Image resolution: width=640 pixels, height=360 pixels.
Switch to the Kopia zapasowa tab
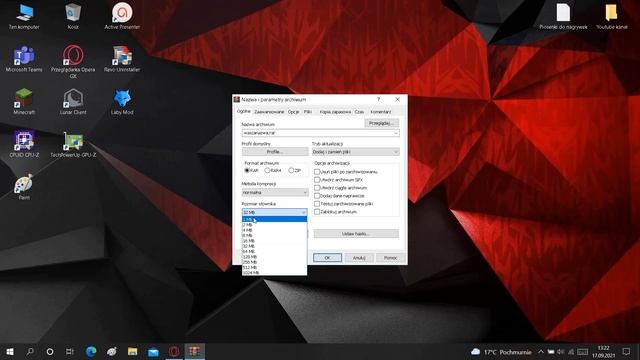pyautogui.click(x=335, y=112)
